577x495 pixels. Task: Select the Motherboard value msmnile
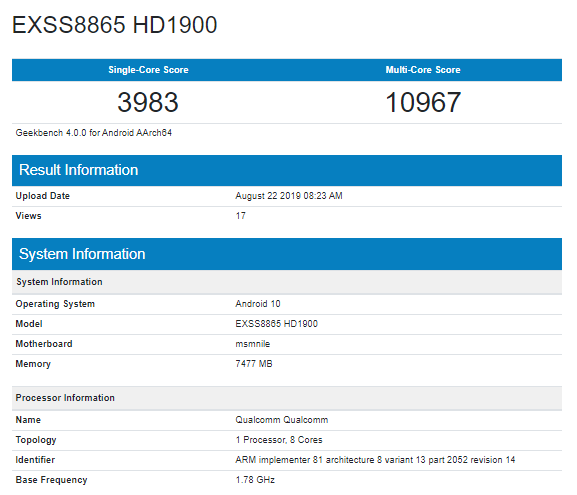click(x=253, y=344)
